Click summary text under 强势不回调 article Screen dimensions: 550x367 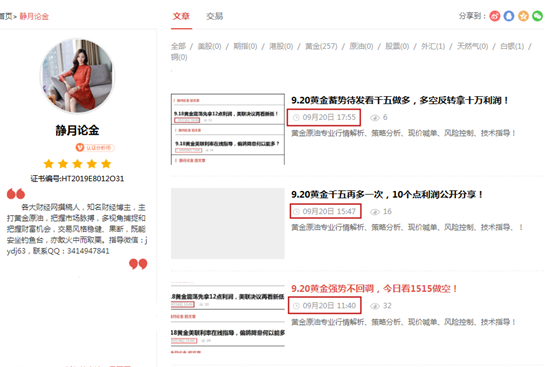point(403,322)
